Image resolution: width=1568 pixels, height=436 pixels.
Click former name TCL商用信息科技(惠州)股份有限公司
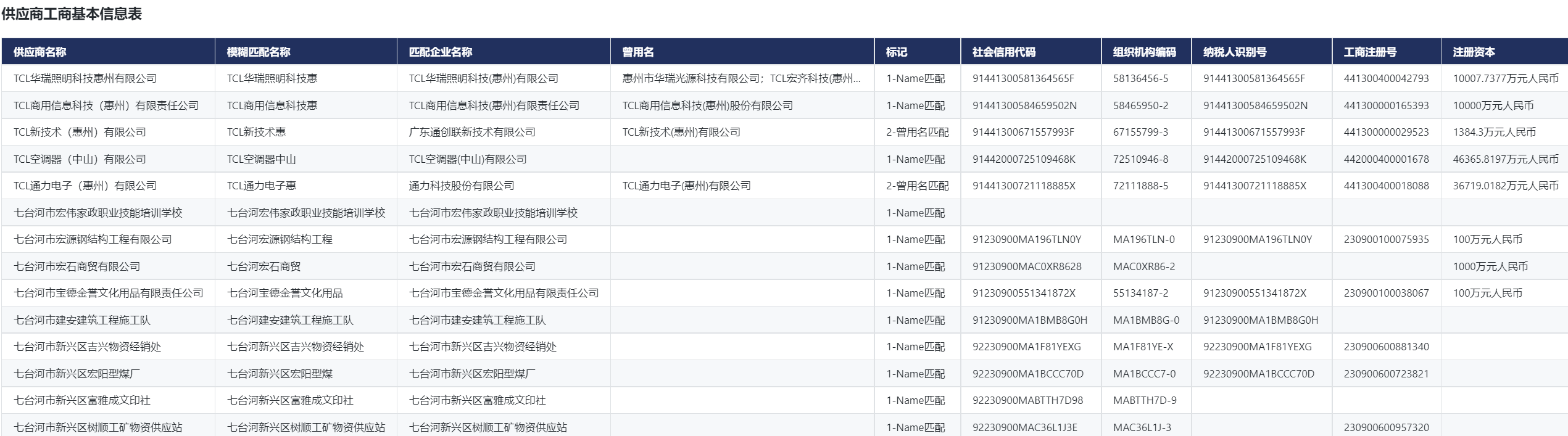pyautogui.click(x=708, y=105)
